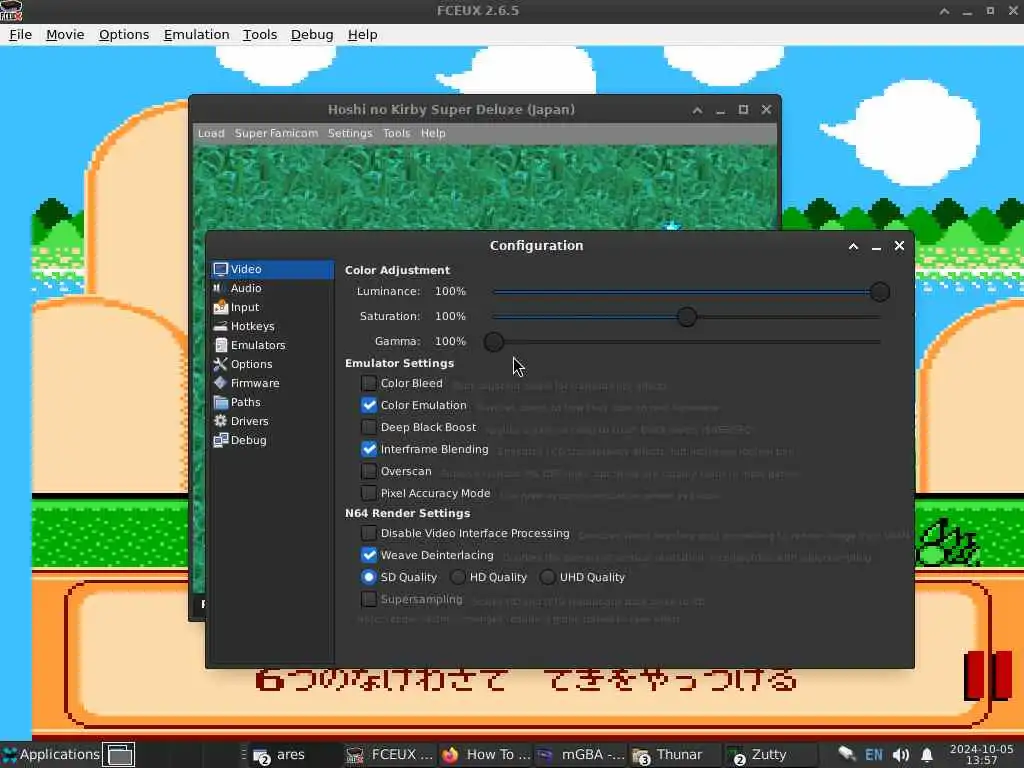
Task: Click the clock showing 2024-10-05 13:57
Action: click(x=982, y=755)
